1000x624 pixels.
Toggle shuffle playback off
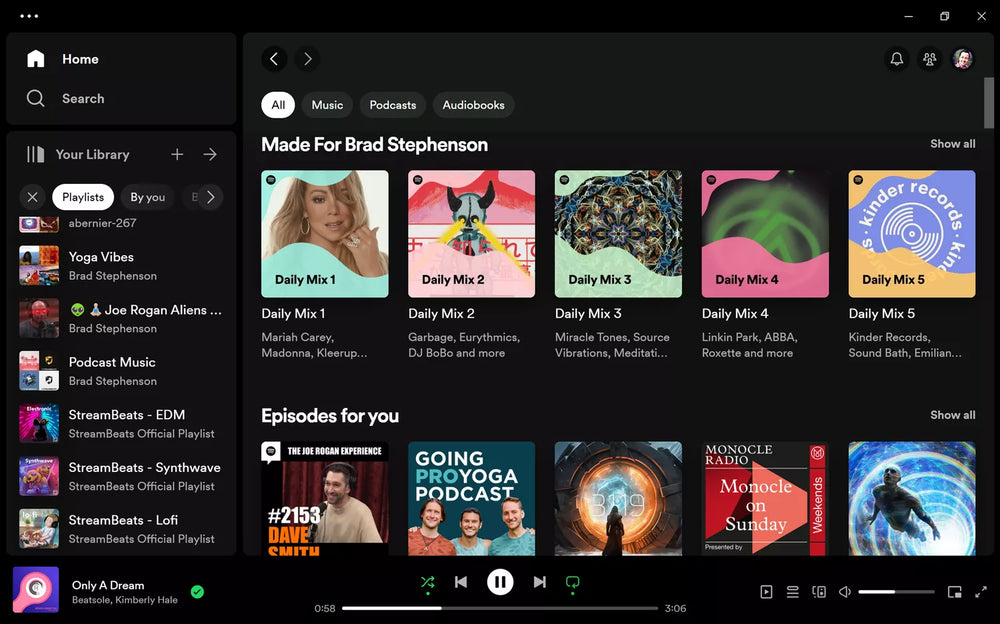point(428,582)
